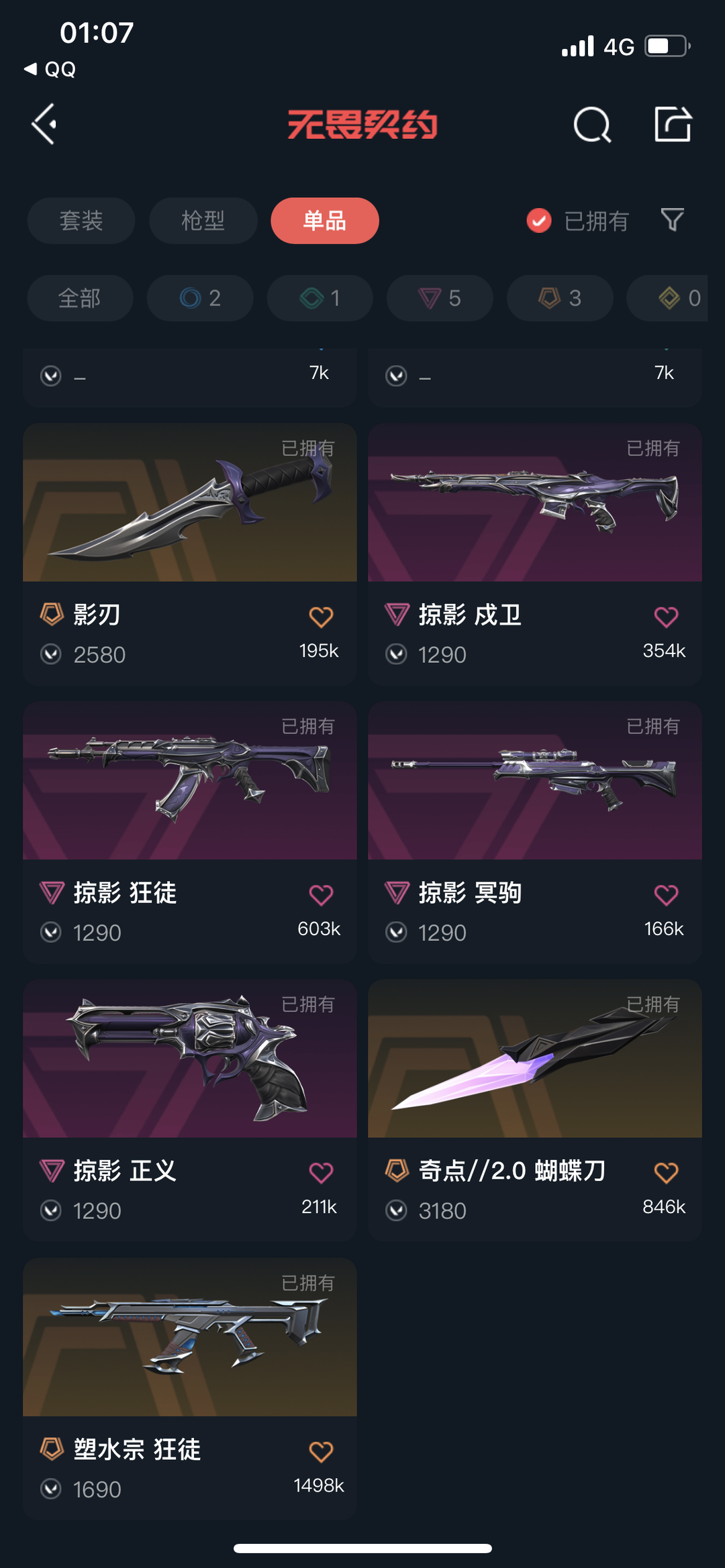The height and width of the screenshot is (1568, 725).
Task: Return to QQ via status bar link
Action: (50, 69)
